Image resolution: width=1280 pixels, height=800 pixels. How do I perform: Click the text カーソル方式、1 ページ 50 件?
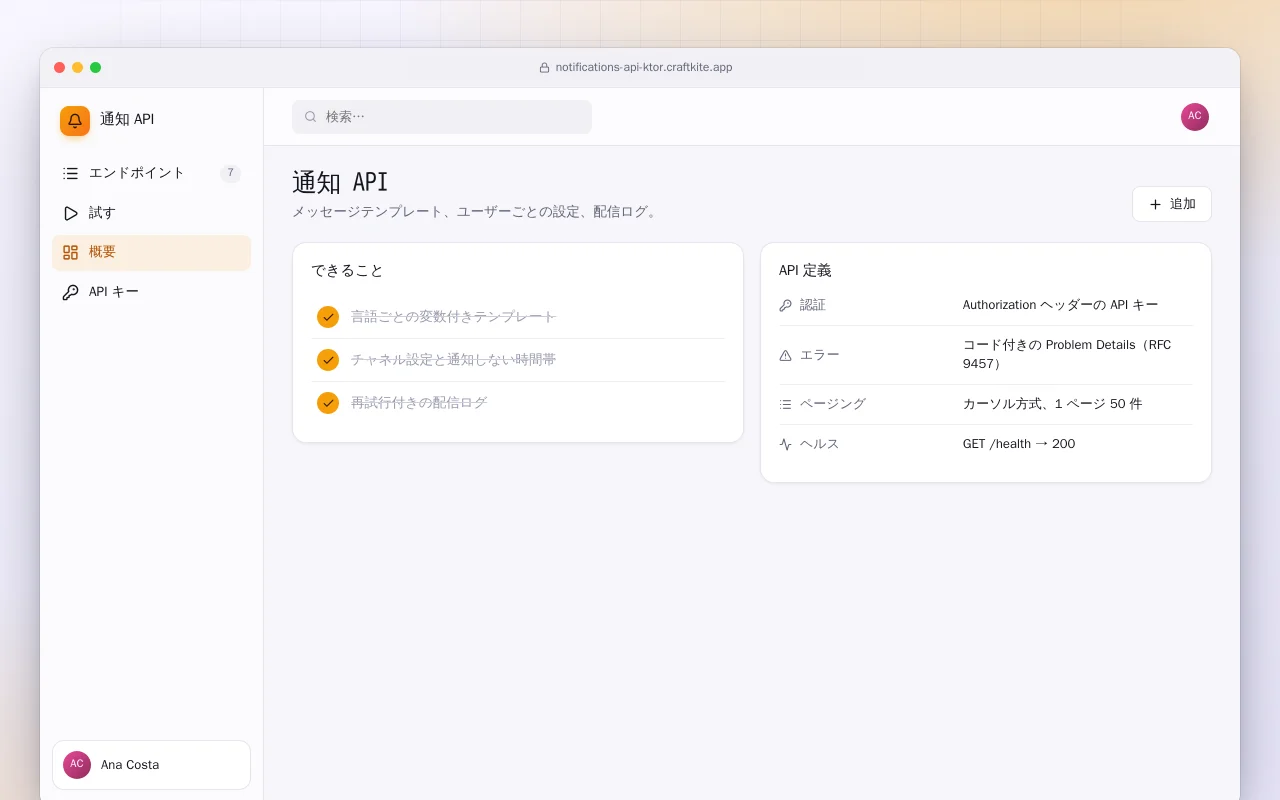tap(1052, 404)
